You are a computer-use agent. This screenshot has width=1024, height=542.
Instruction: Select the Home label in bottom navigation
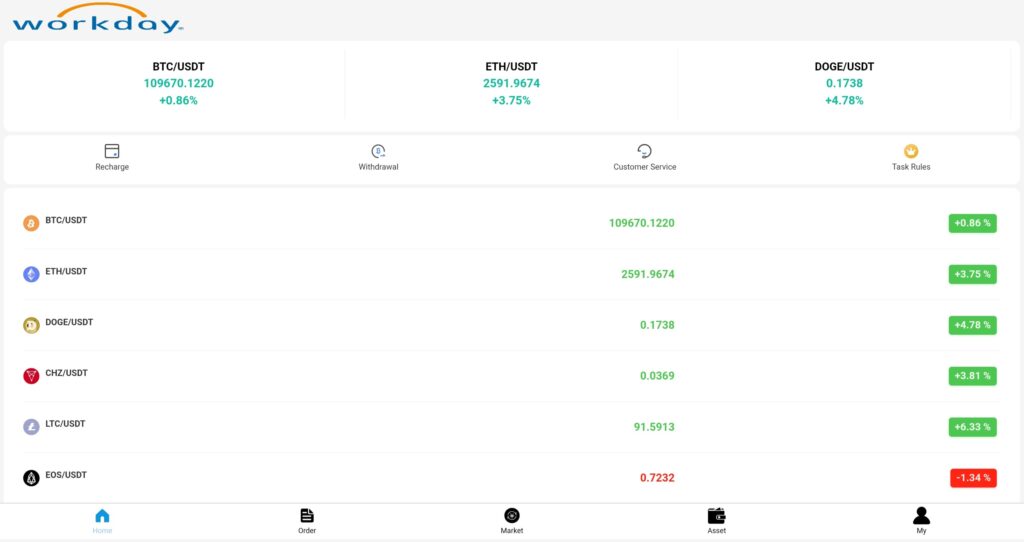point(102,531)
